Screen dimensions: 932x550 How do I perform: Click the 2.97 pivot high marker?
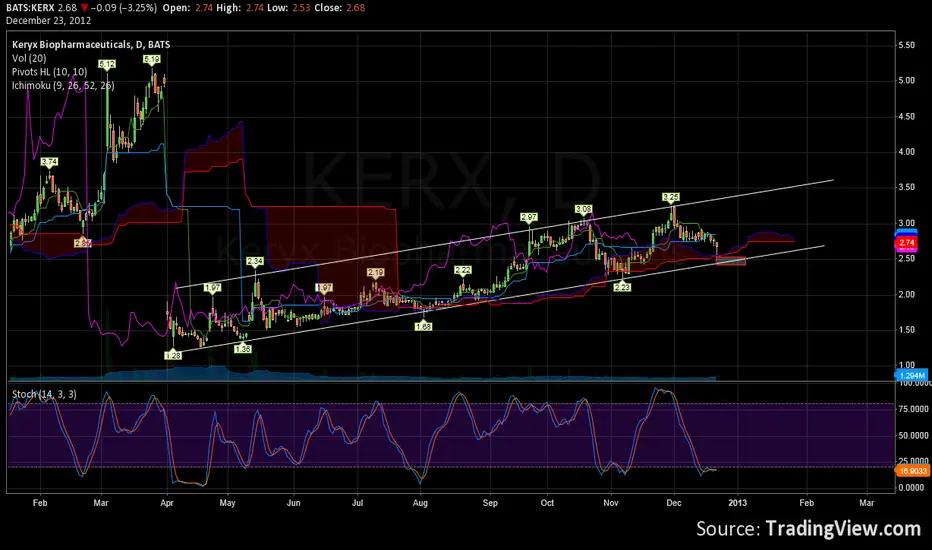point(529,218)
